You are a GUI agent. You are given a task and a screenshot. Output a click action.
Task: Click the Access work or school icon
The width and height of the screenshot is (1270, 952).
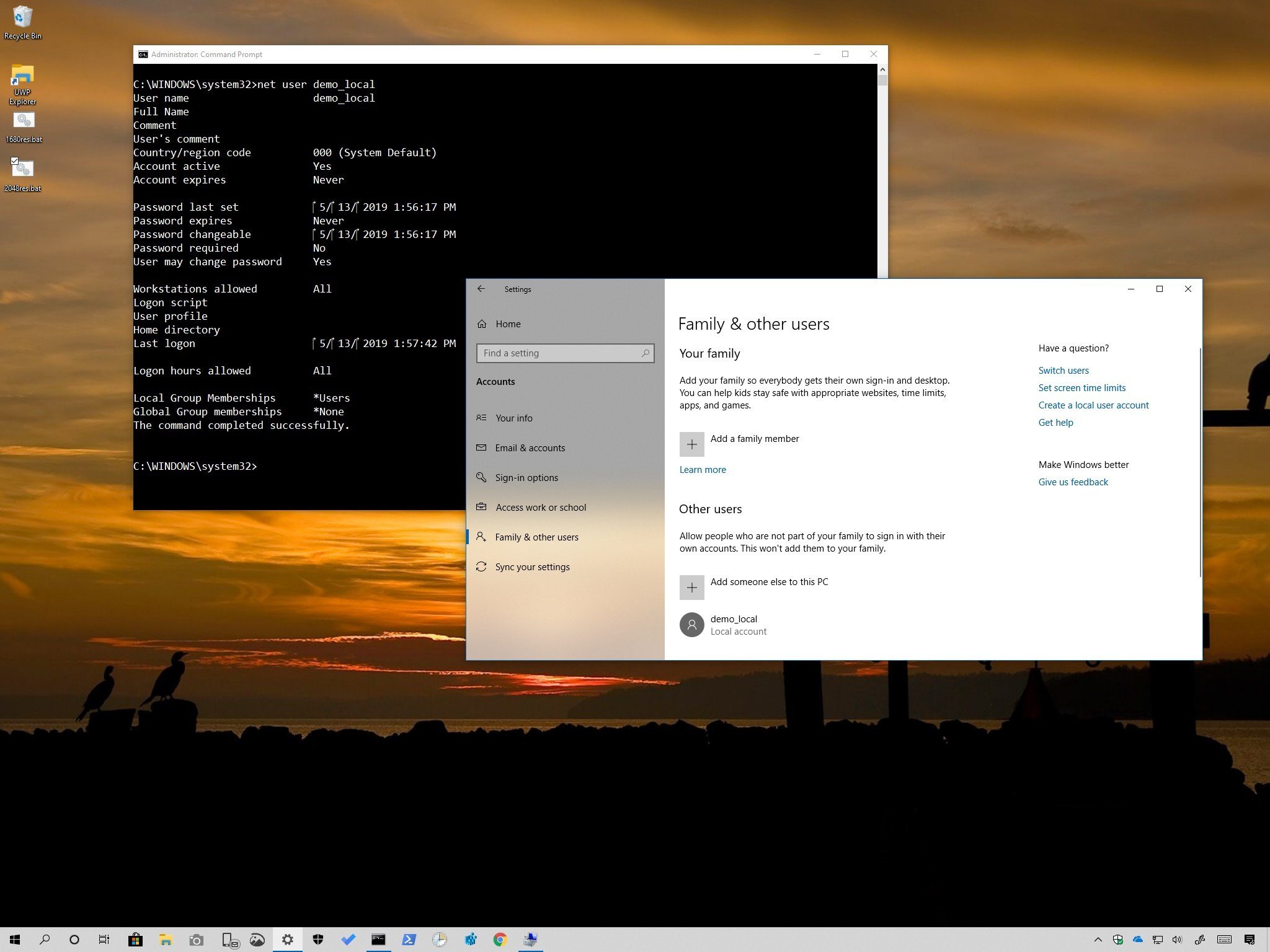[x=482, y=507]
